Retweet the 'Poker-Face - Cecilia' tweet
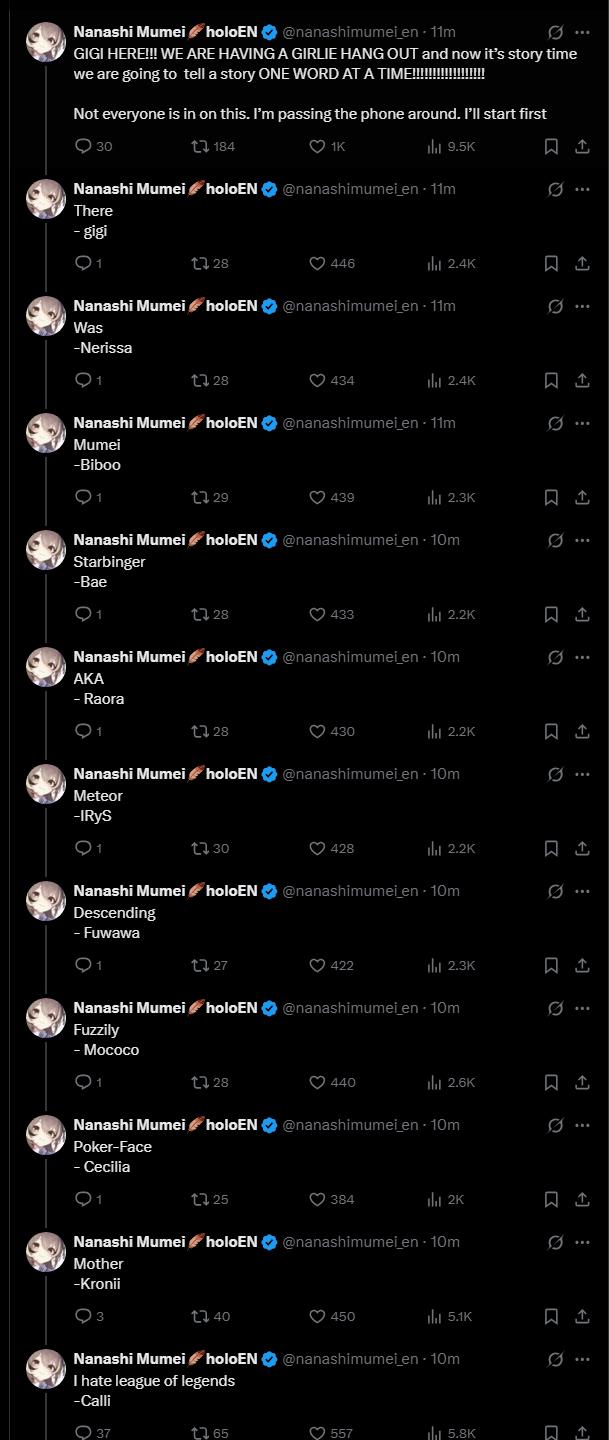The width and height of the screenshot is (609, 1440). pos(199,1199)
